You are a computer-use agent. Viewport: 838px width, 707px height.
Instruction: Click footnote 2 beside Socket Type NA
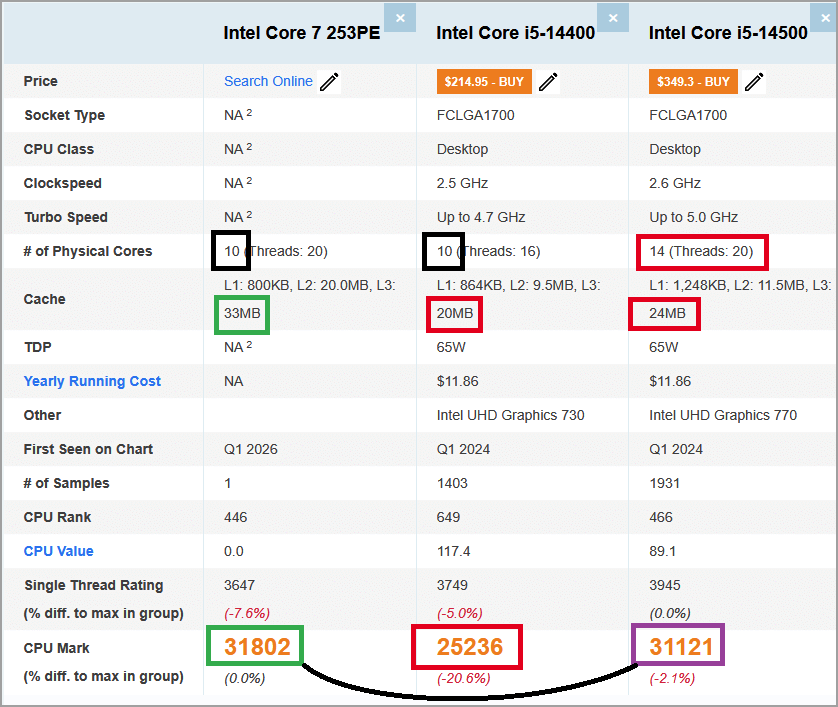[249, 113]
